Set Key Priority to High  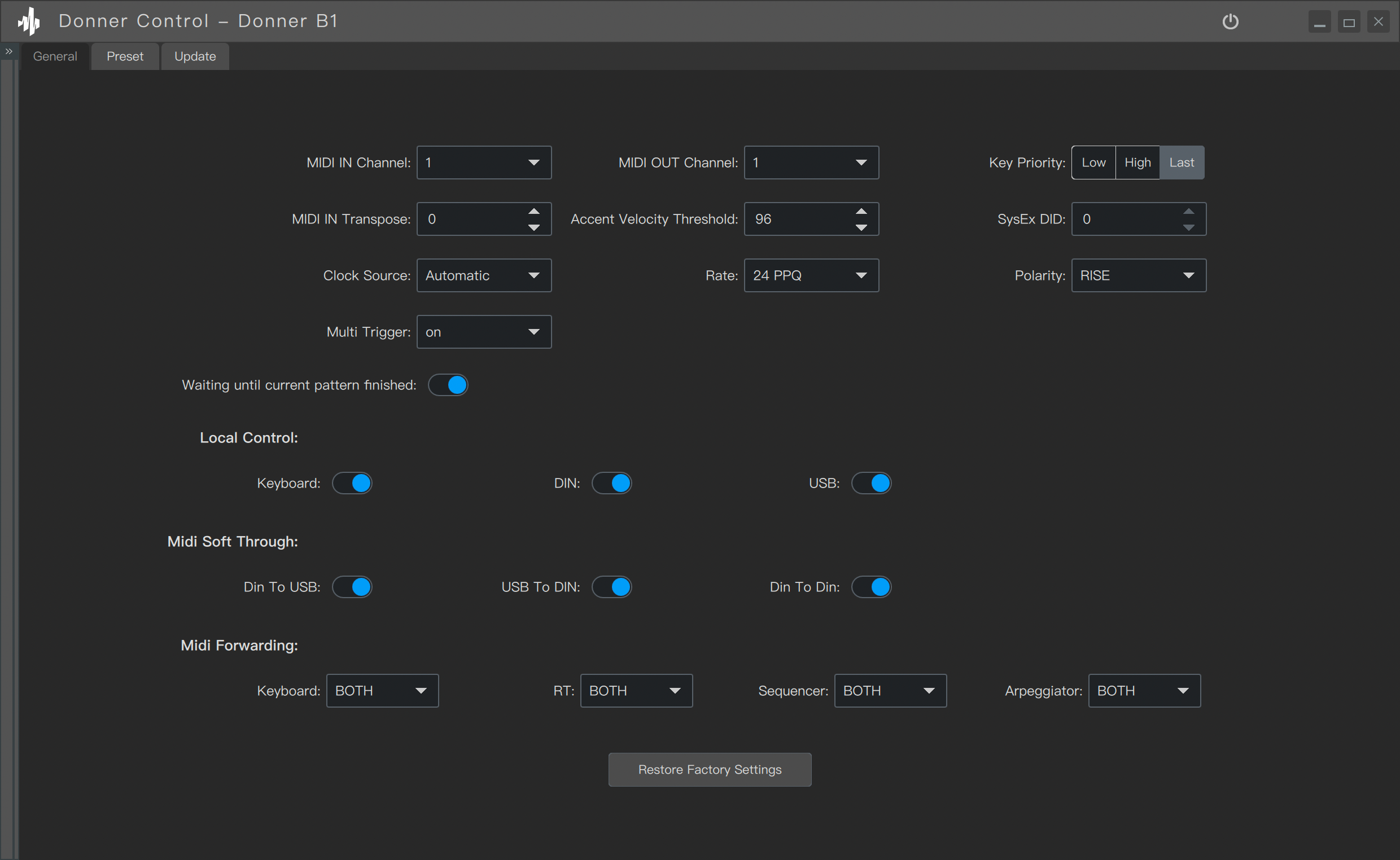point(1137,163)
